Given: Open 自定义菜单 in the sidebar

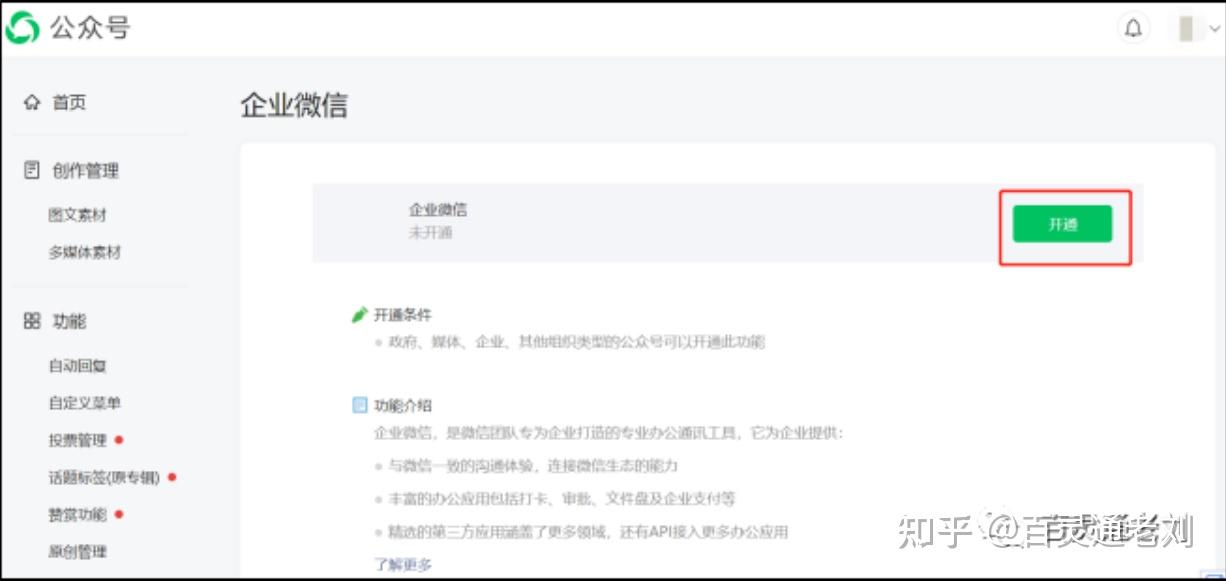Looking at the screenshot, I should click(84, 403).
